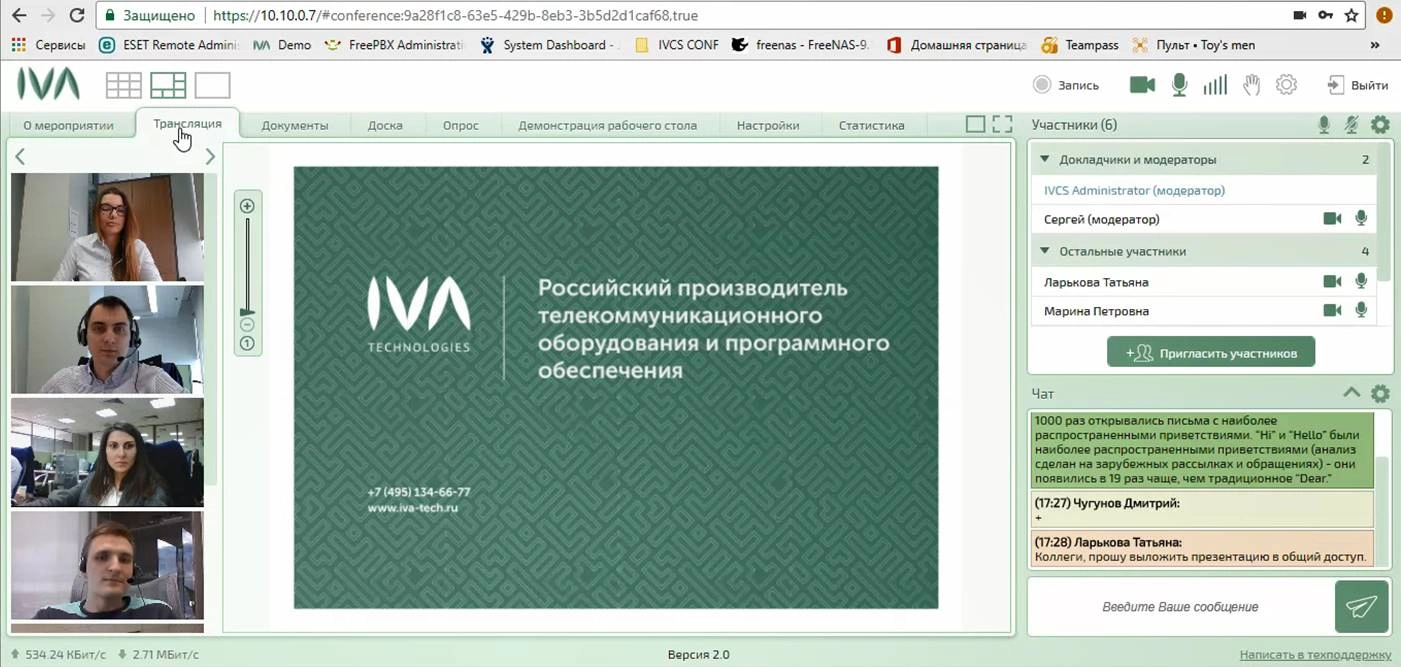This screenshot has width=1401, height=667.
Task: Open the IVCS CONF bookmark
Action: pyautogui.click(x=677, y=45)
